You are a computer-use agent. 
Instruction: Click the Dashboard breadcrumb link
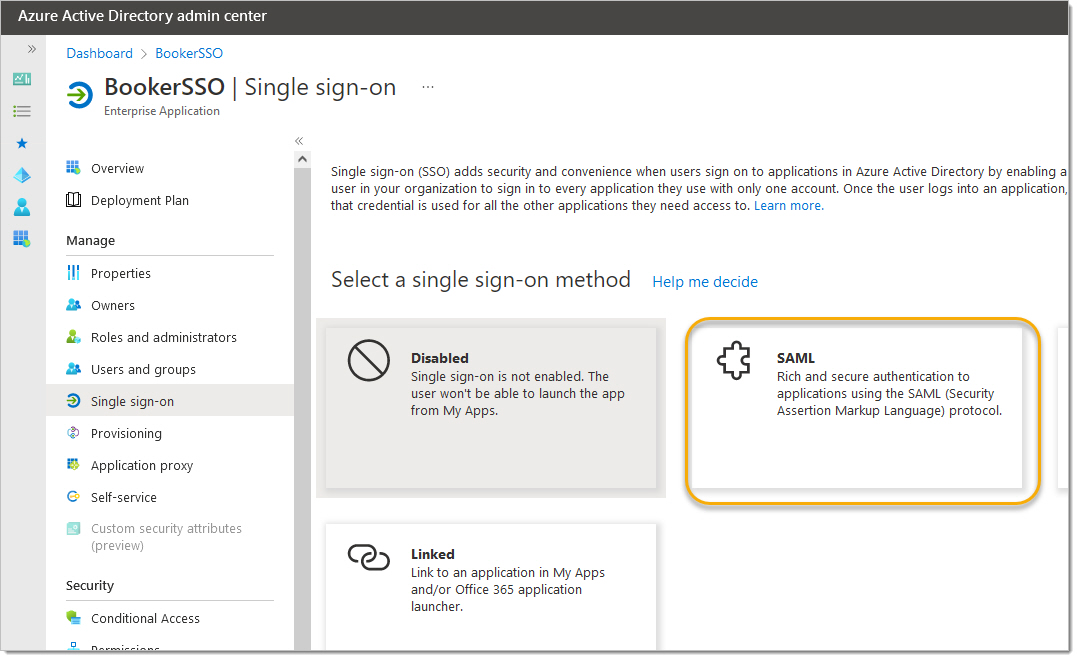(x=99, y=53)
